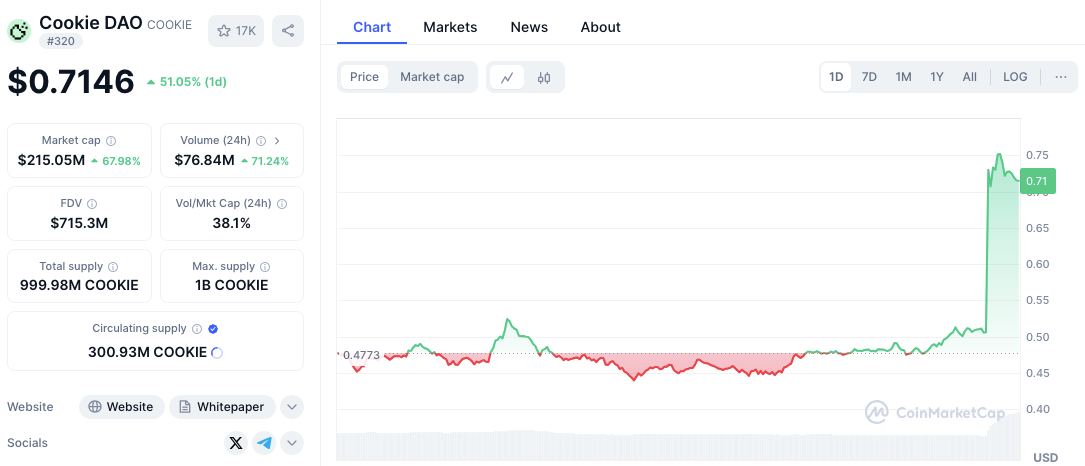This screenshot has width=1085, height=466.
Task: Switch to candlestick chart view
Action: click(544, 77)
